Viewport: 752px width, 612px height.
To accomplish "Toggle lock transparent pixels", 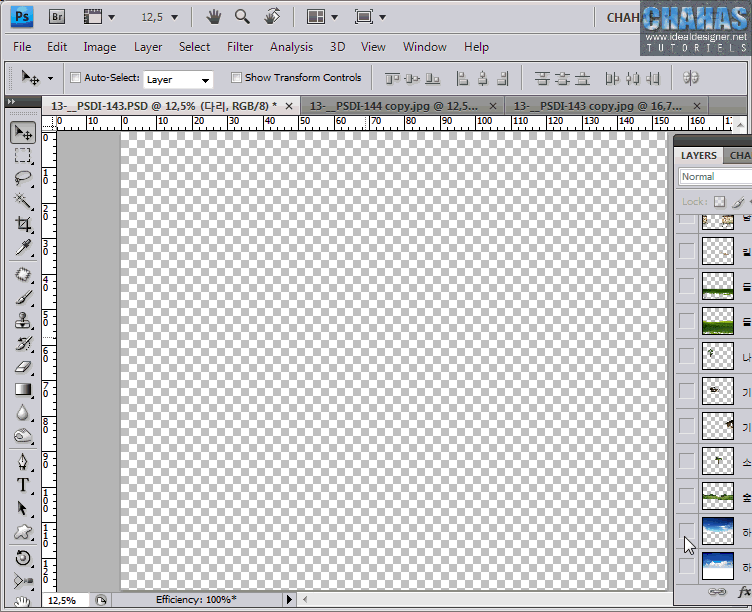I will pos(719,202).
